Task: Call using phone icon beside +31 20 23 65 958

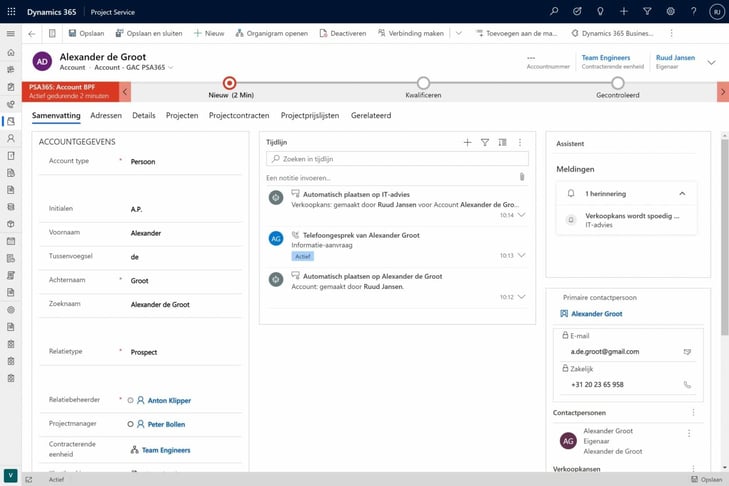Action: 687,385
